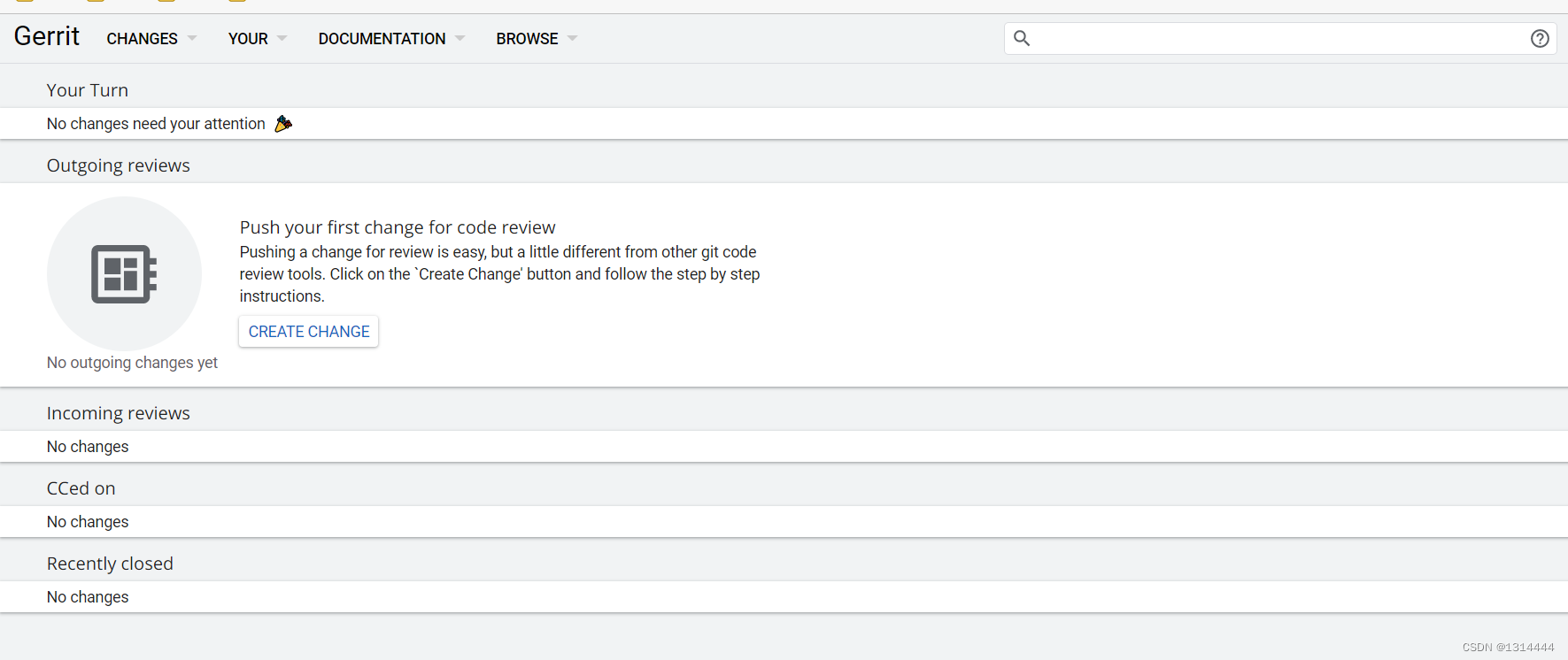1568x660 pixels.
Task: Click the Gerrit logo title
Action: 47,36
